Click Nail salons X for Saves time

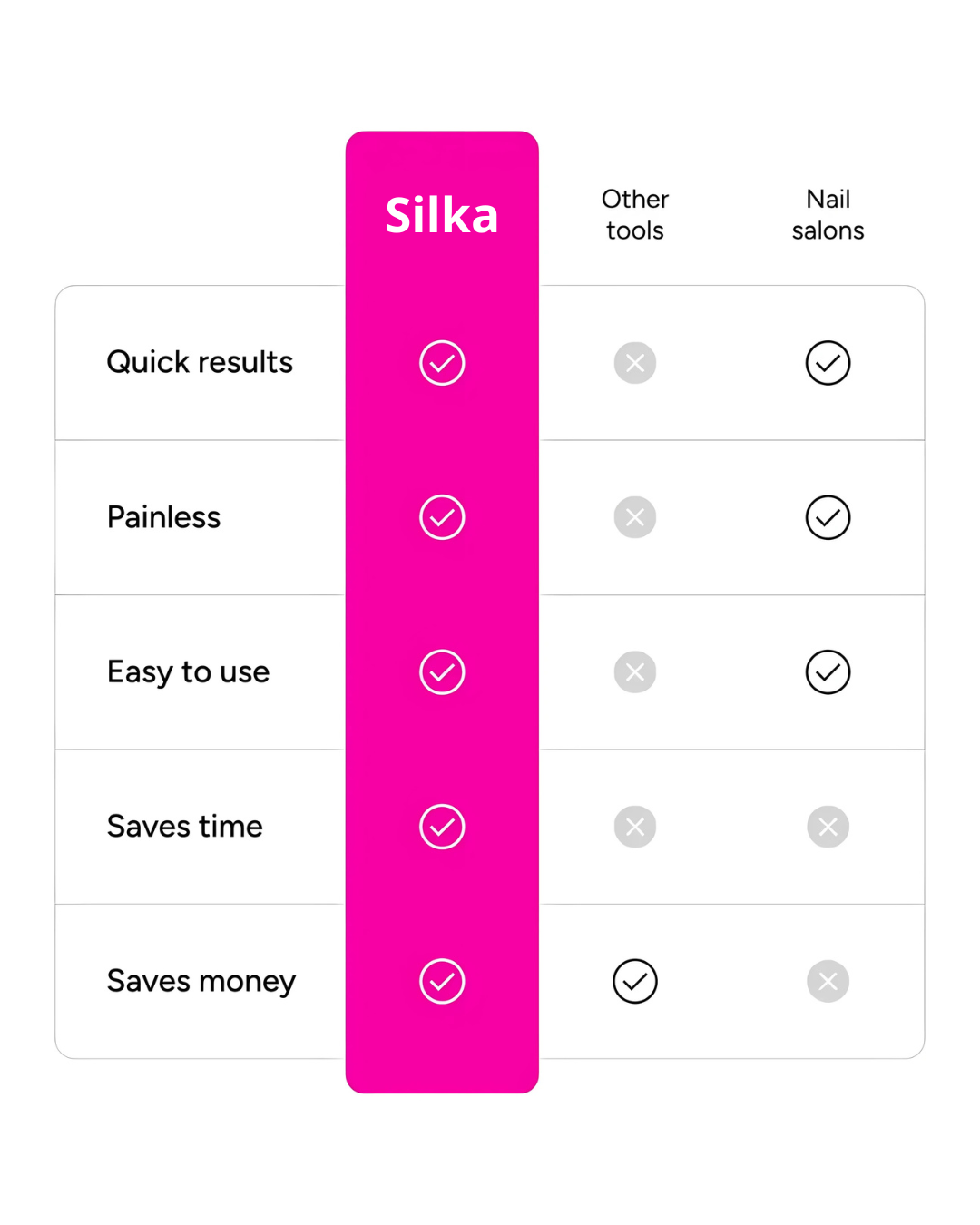(x=828, y=827)
